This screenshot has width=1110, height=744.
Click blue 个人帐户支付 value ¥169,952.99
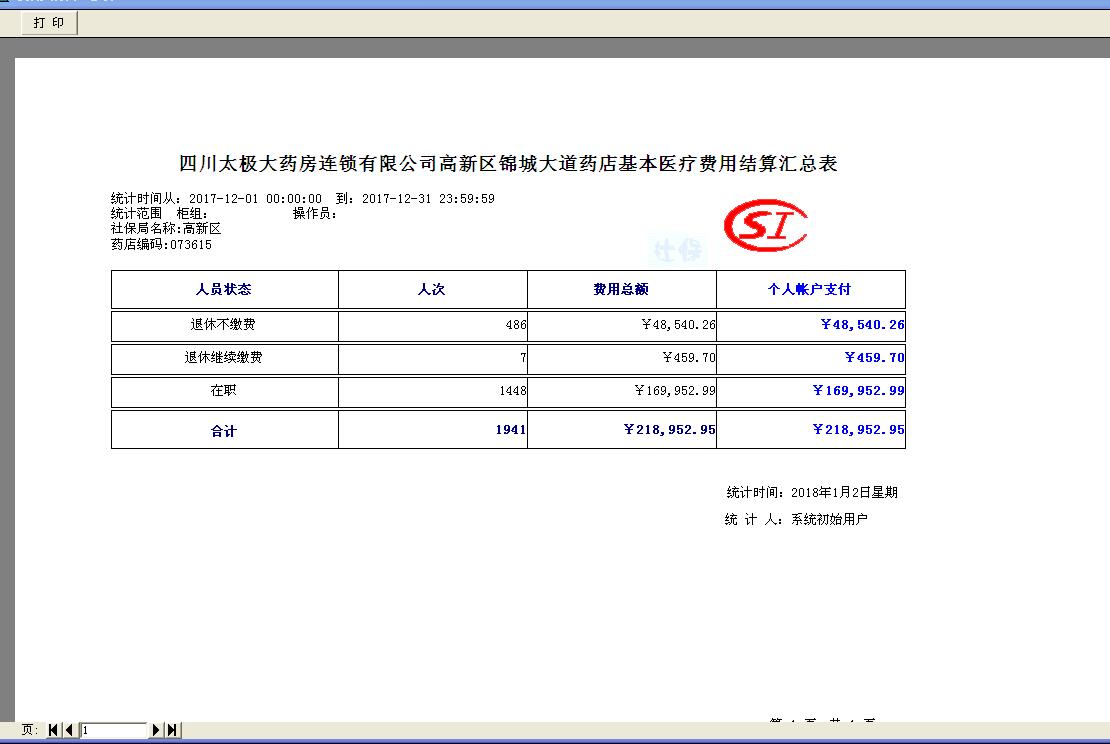(x=858, y=391)
